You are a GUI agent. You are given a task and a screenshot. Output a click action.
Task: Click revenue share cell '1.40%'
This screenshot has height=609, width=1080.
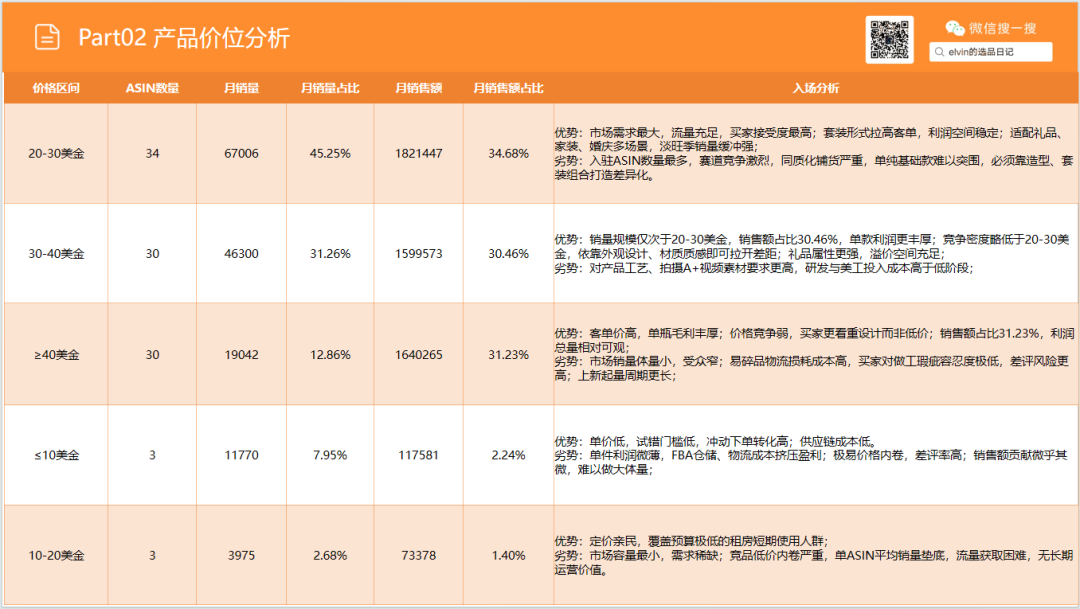508,555
